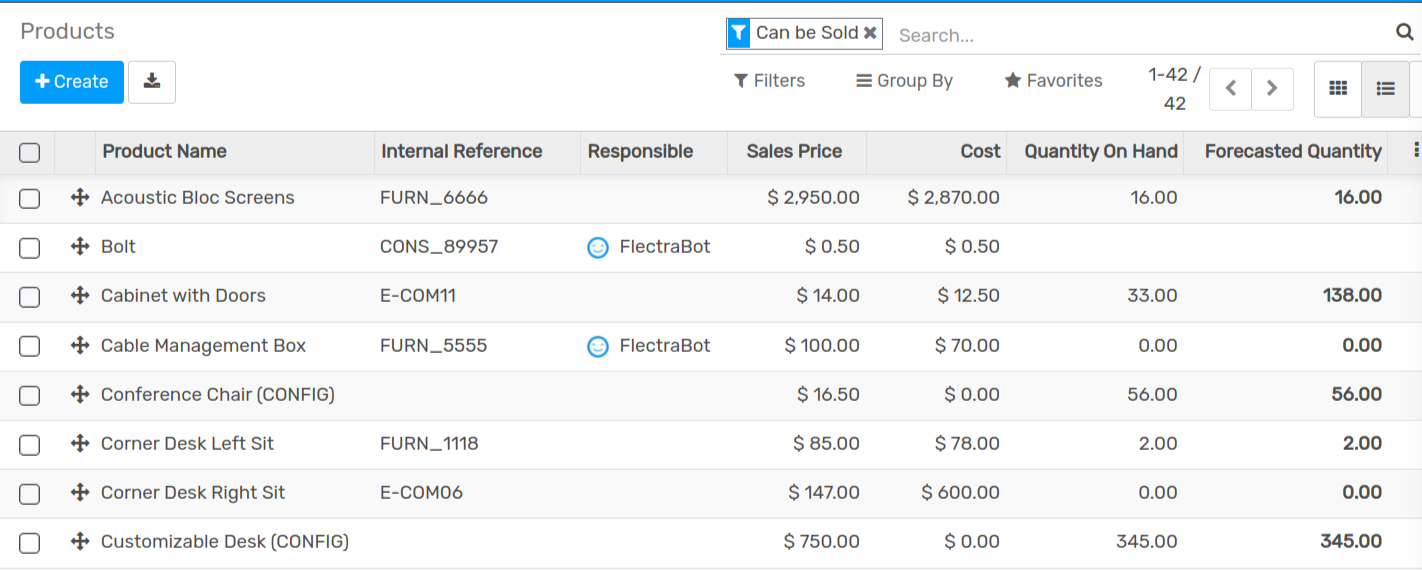Switch to list view

pyautogui.click(x=1385, y=89)
